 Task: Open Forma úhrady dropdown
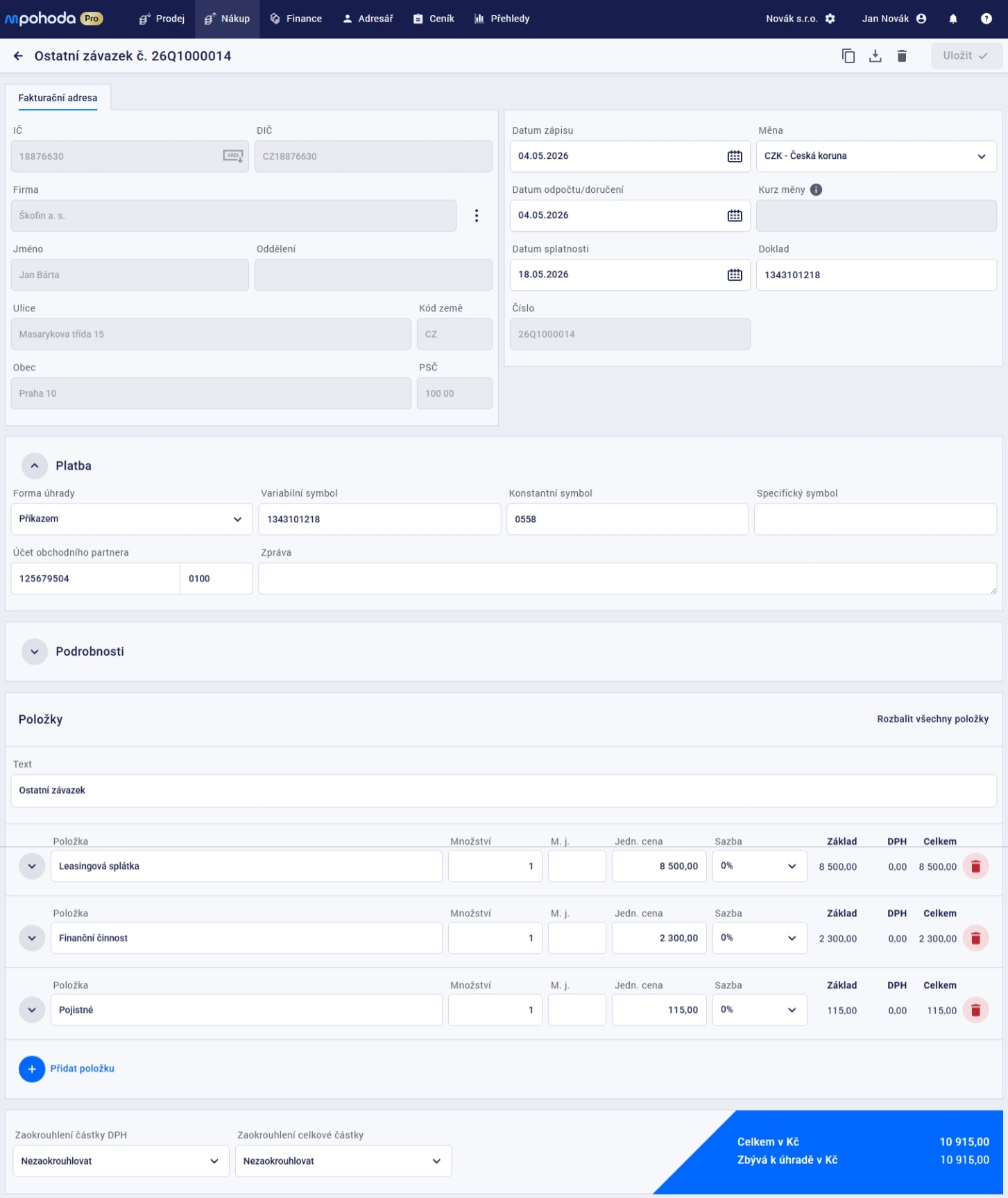coord(130,519)
